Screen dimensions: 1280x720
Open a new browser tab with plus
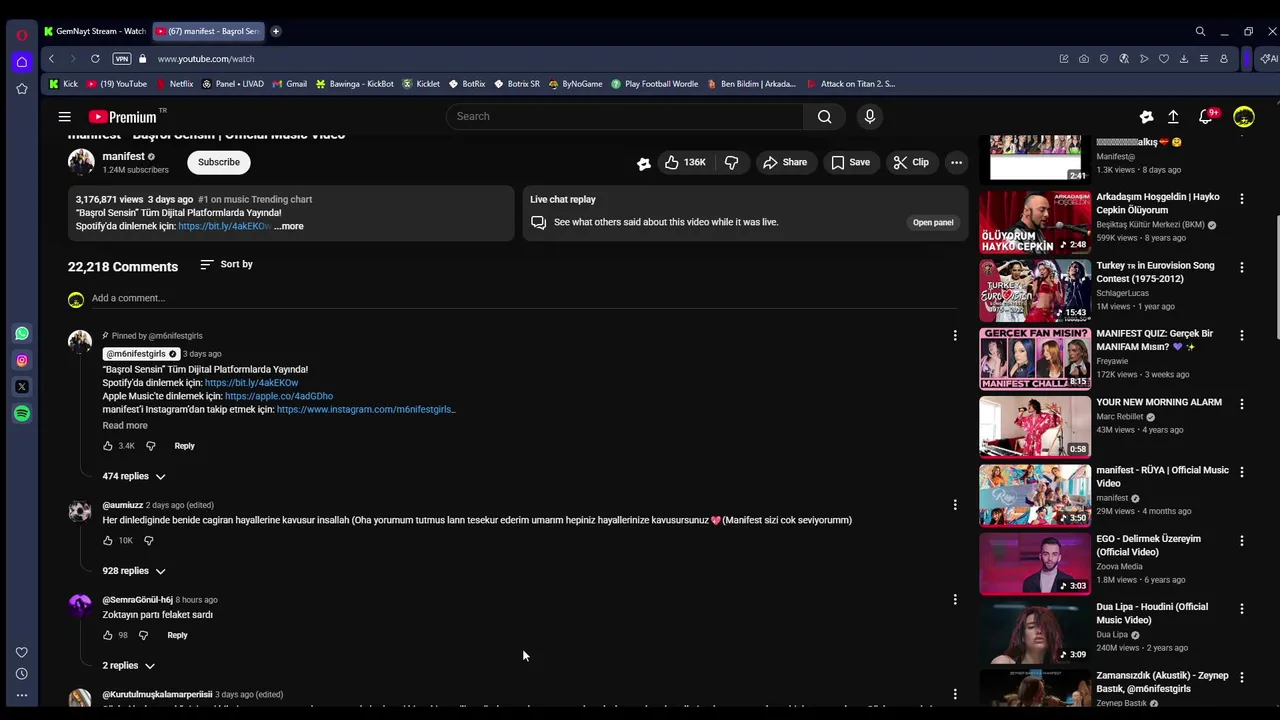click(x=276, y=31)
